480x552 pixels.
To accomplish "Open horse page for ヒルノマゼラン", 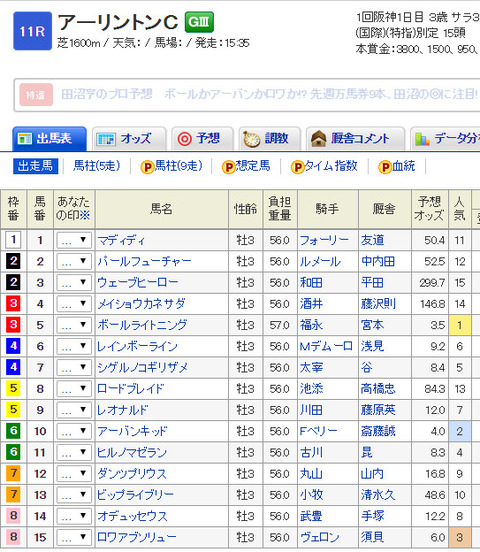I will pyautogui.click(x=132, y=452).
